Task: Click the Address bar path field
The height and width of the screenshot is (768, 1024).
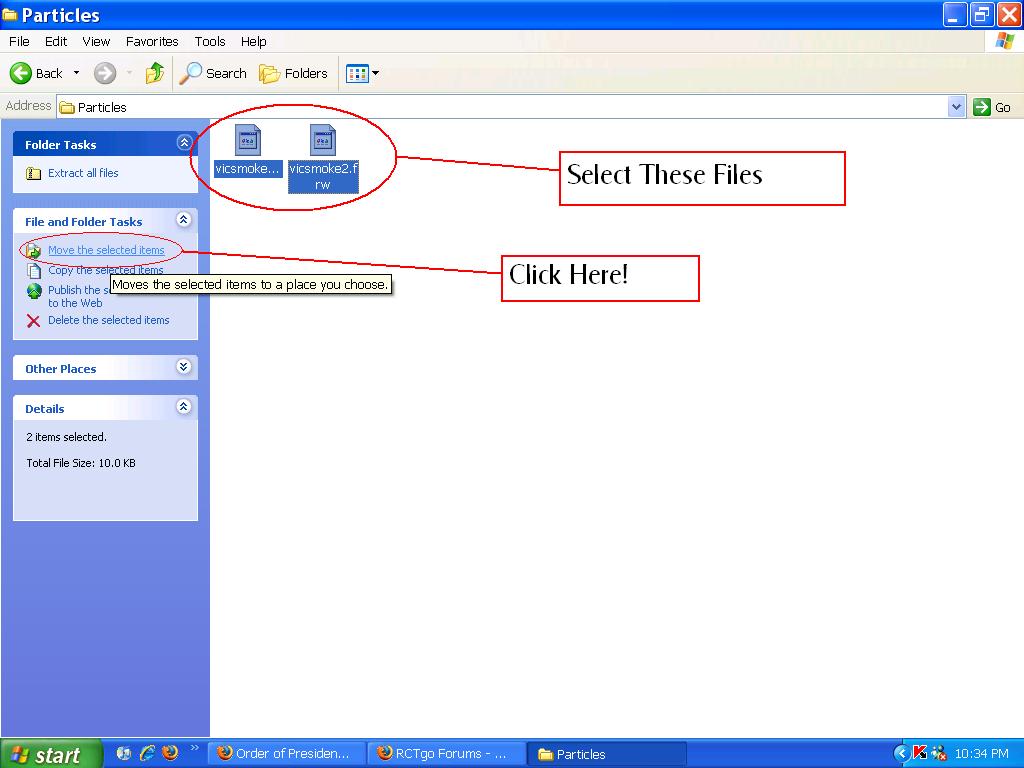Action: pos(500,107)
